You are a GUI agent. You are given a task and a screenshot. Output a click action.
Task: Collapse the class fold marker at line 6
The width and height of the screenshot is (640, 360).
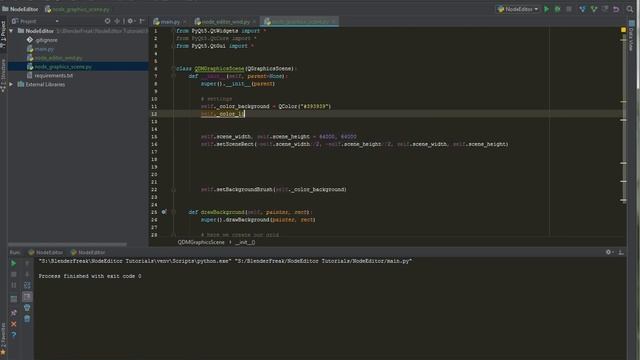point(173,69)
